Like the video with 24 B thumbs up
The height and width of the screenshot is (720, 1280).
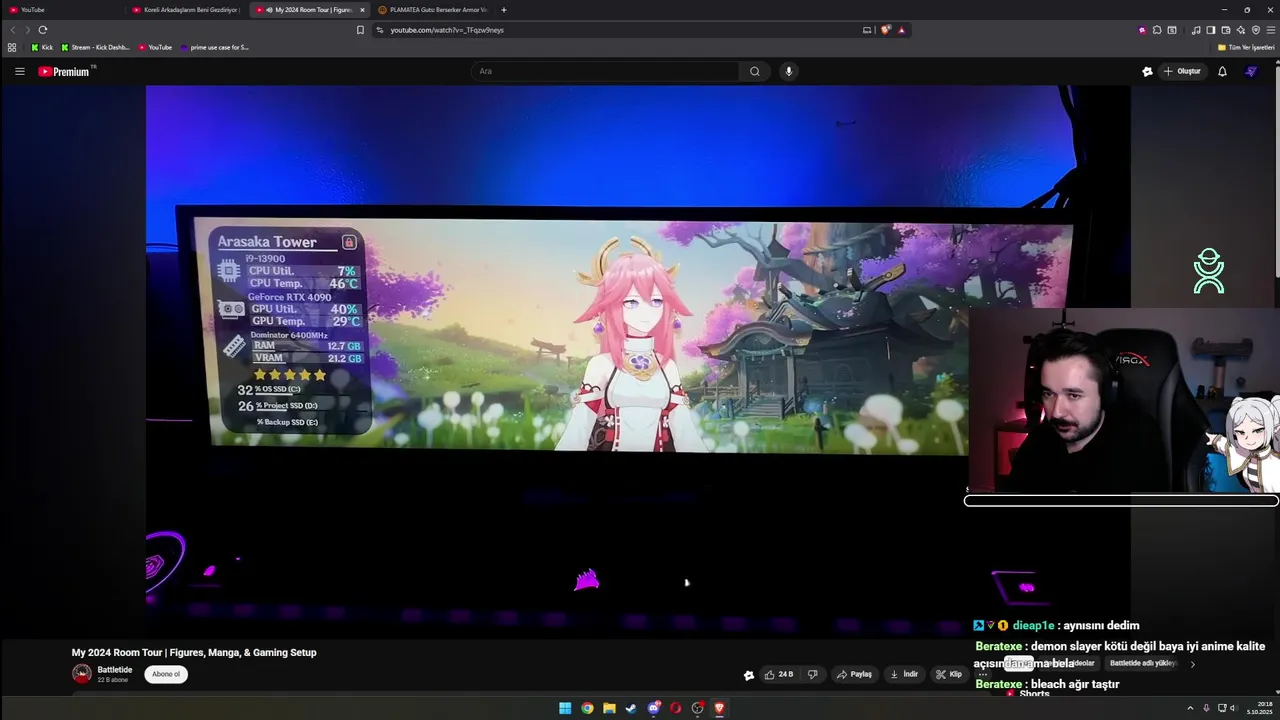click(x=779, y=674)
